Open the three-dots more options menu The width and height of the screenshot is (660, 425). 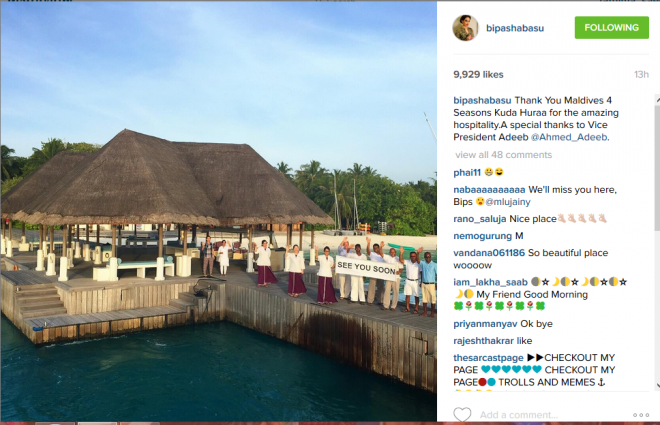pos(641,414)
